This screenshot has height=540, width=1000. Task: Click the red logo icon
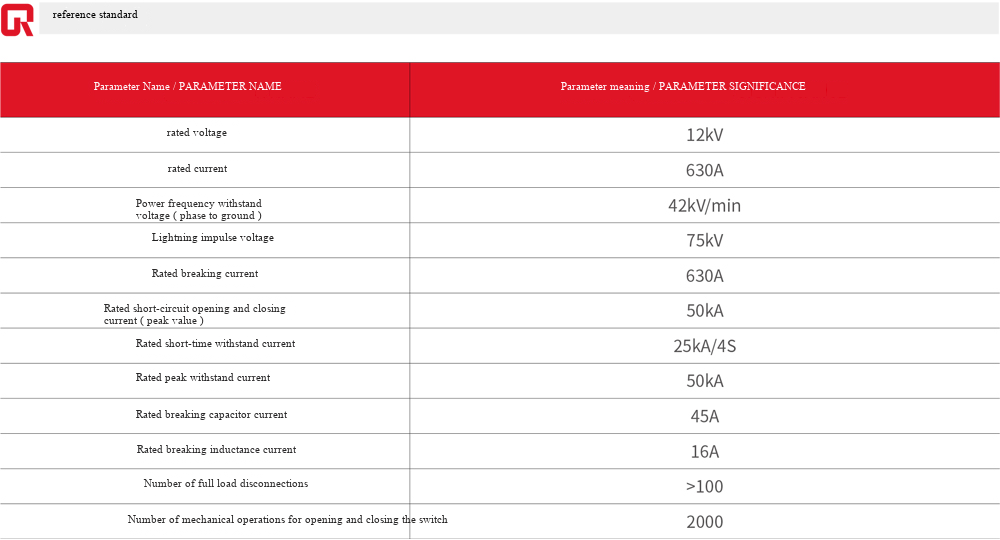tap(17, 19)
